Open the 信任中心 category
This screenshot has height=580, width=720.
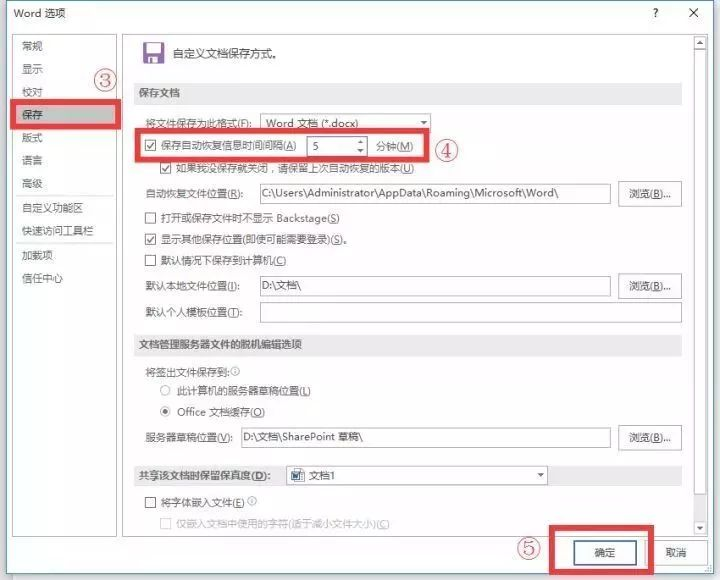[x=42, y=278]
